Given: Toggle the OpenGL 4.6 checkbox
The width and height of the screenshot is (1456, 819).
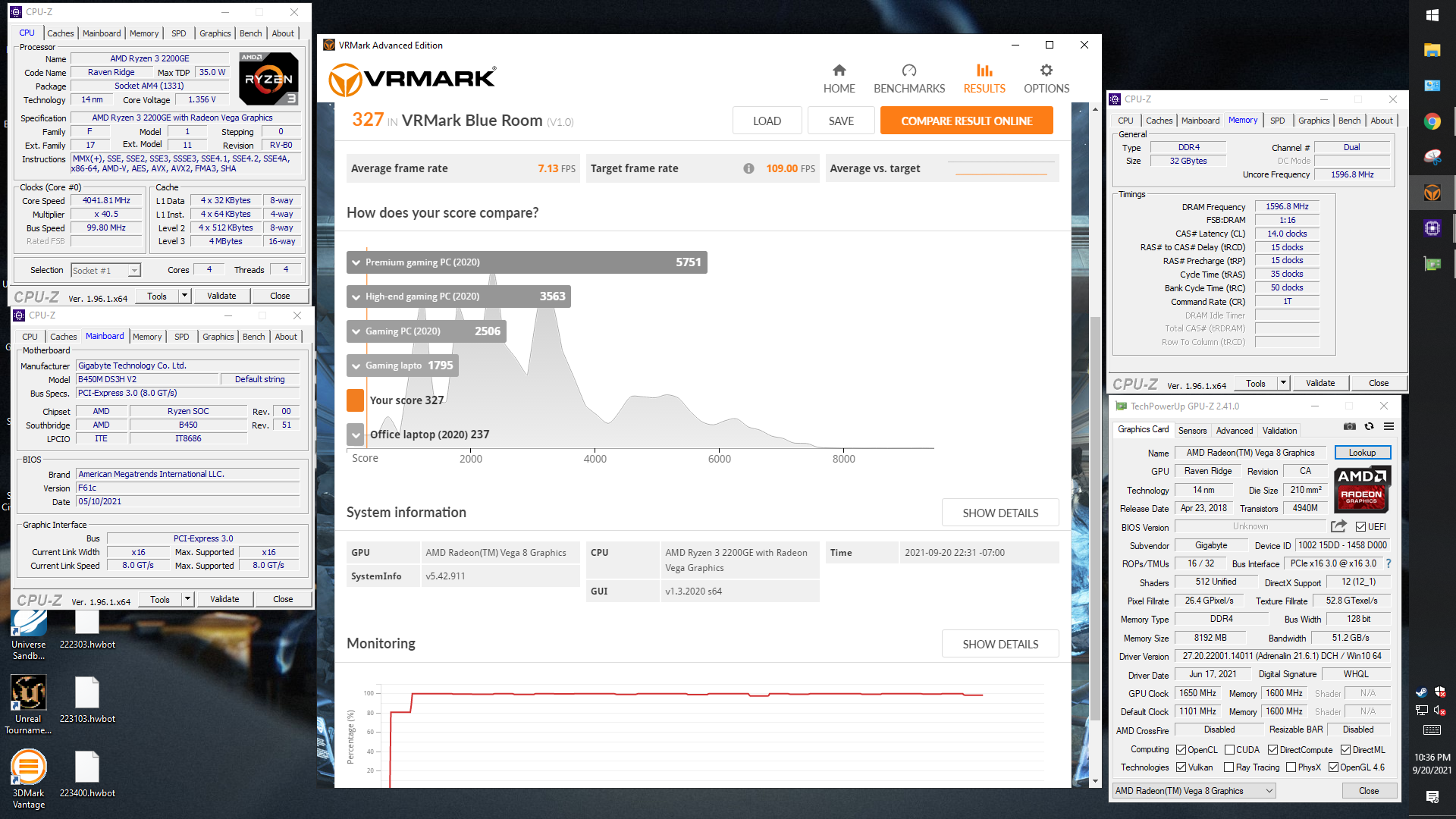Looking at the screenshot, I should pyautogui.click(x=1333, y=767).
